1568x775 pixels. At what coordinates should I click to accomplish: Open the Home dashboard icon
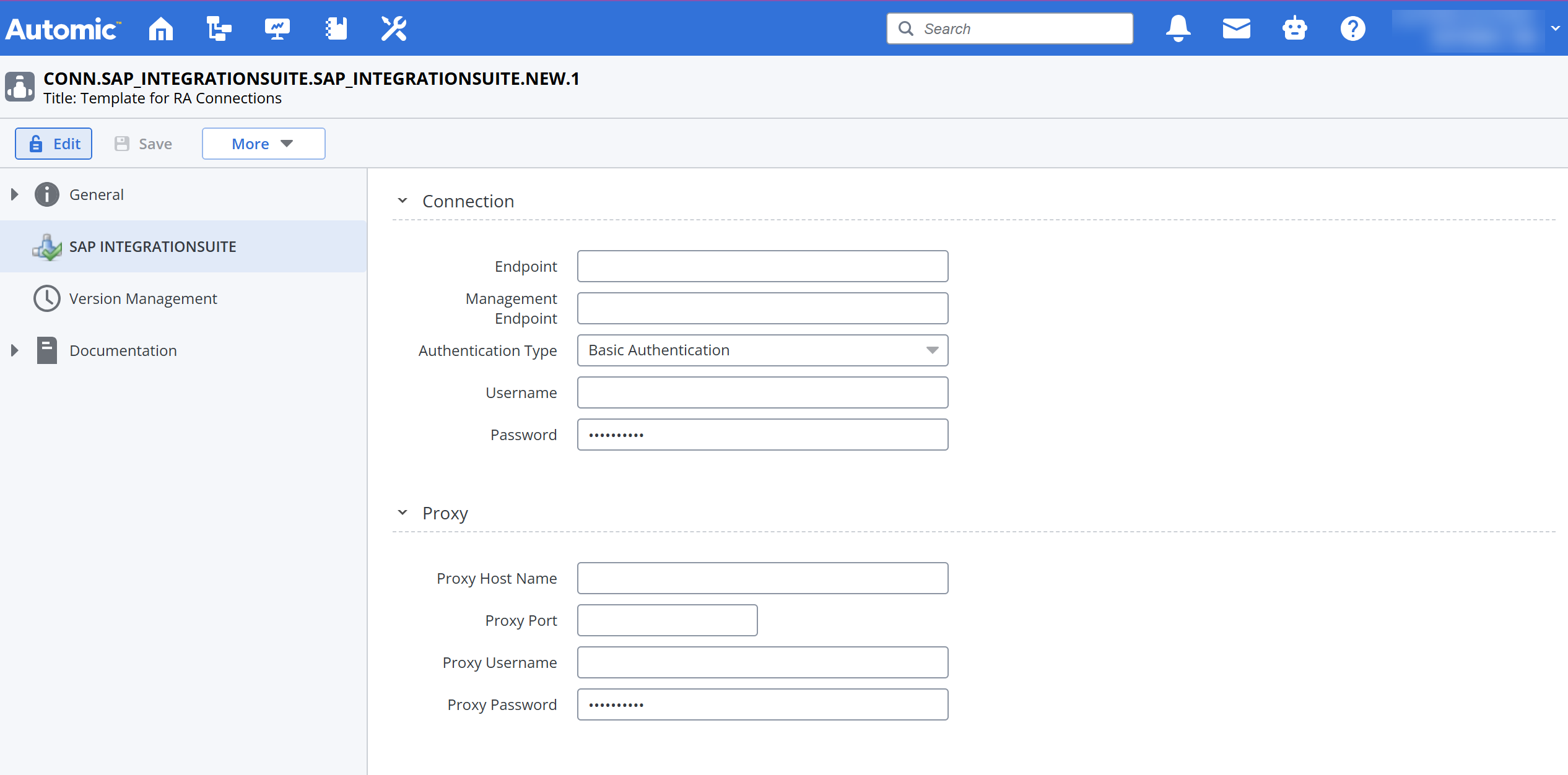tap(161, 28)
